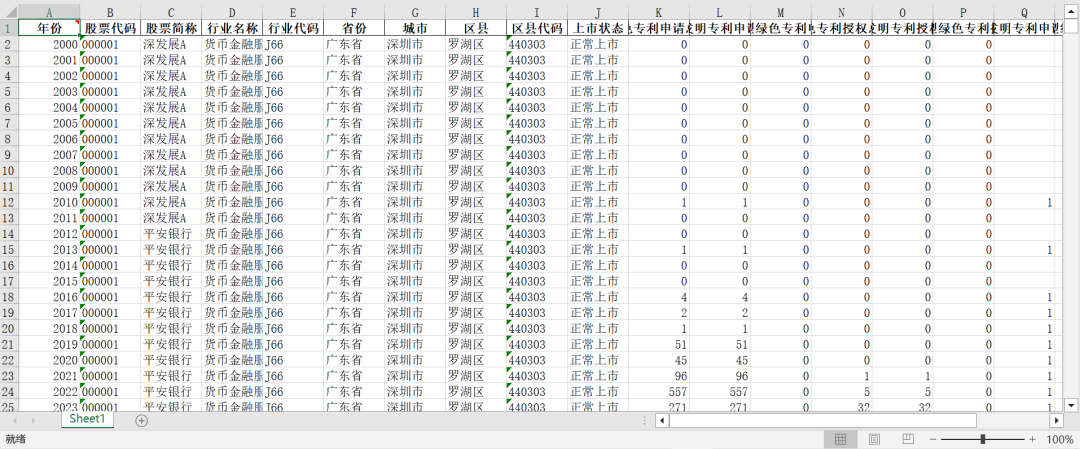
Task: Select 440303 cell in the 2016 row
Action: pos(537,297)
